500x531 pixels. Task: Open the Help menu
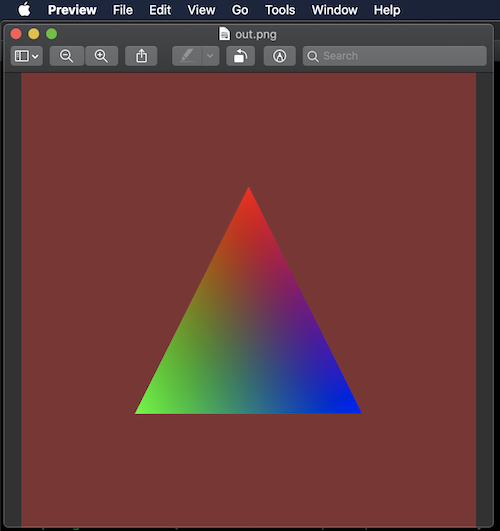point(387,10)
